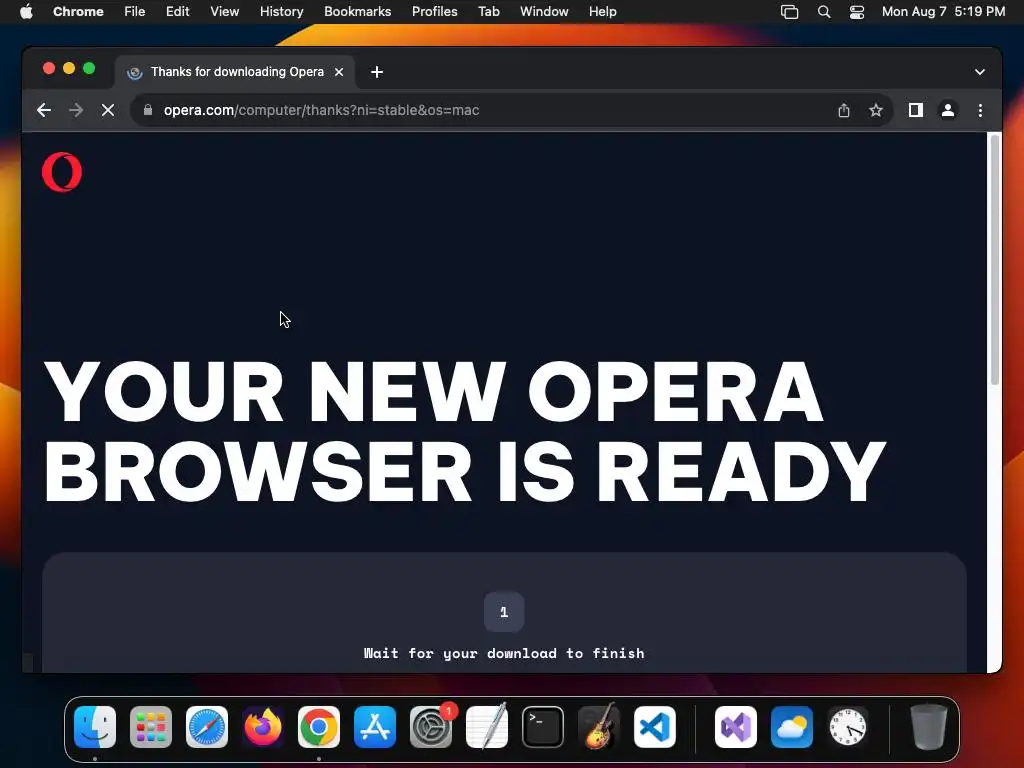
Task: Click the green full-screen window button
Action: coord(89,69)
